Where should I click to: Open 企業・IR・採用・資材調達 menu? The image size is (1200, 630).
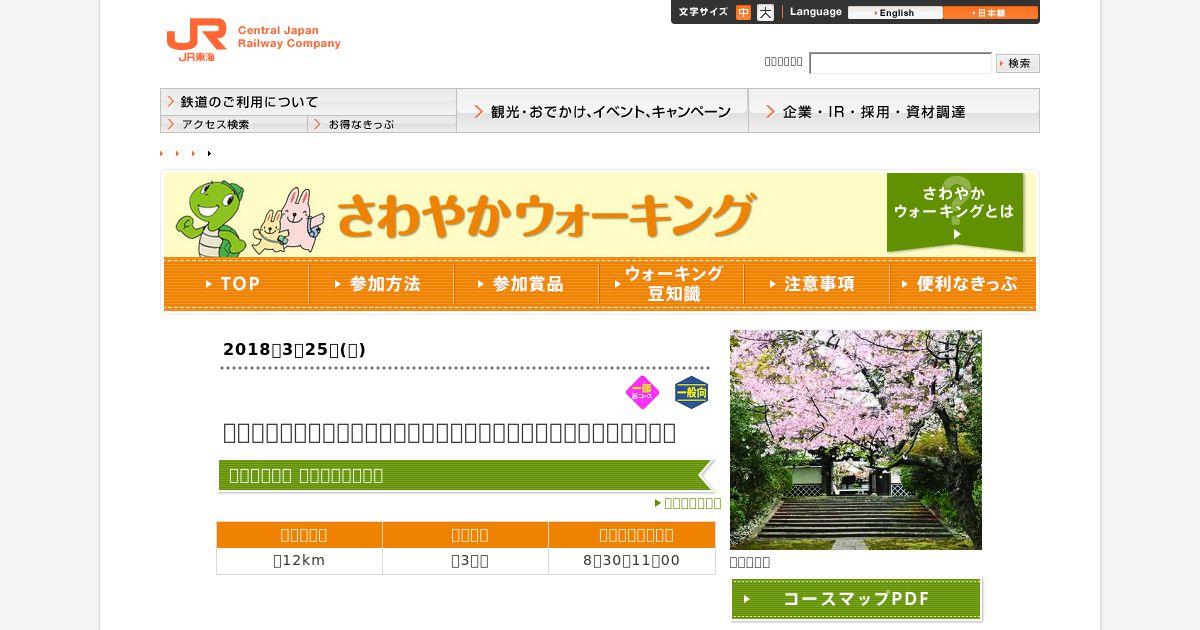(894, 111)
